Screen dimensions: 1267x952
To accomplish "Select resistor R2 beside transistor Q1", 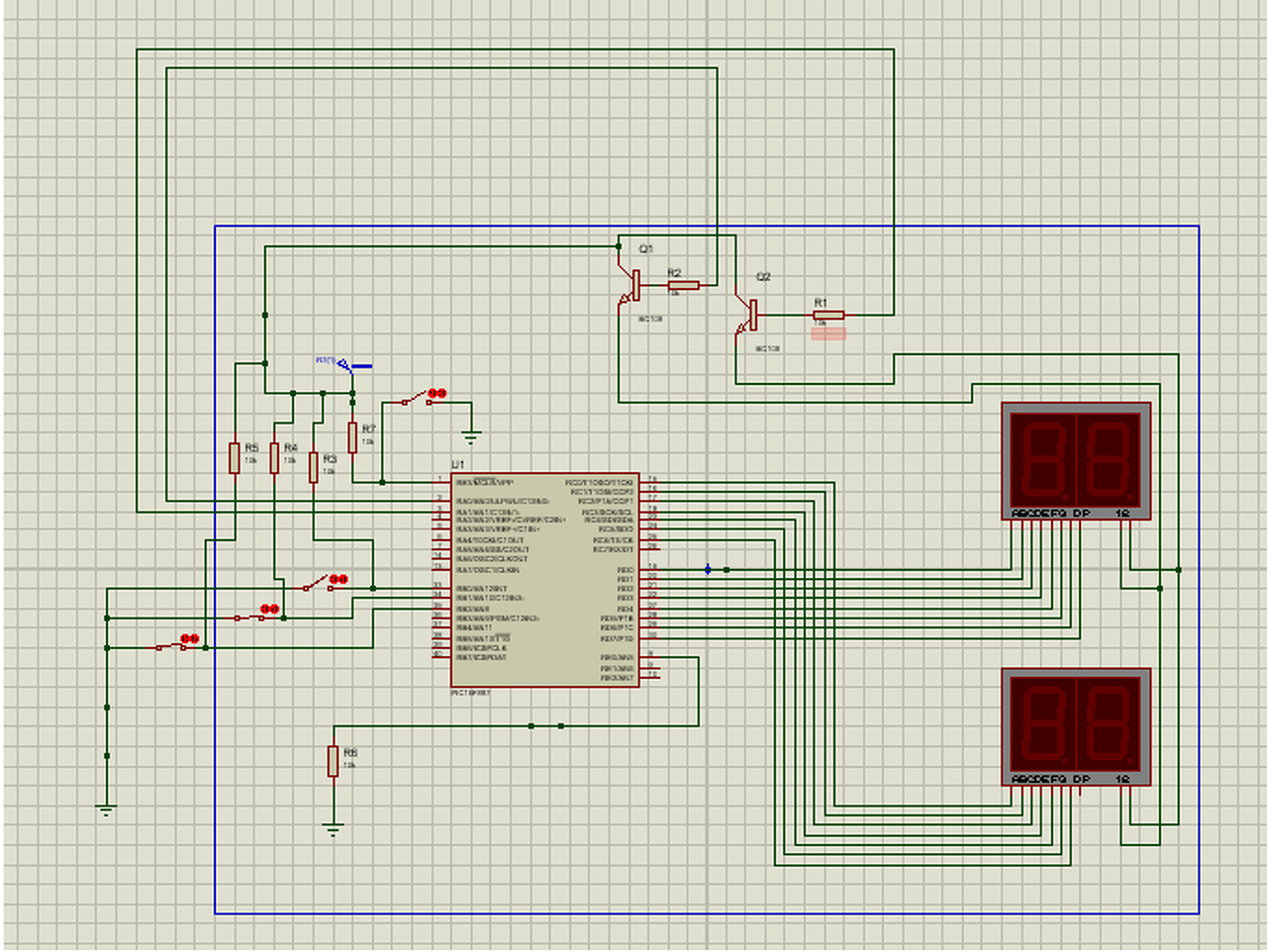I will click(x=683, y=285).
